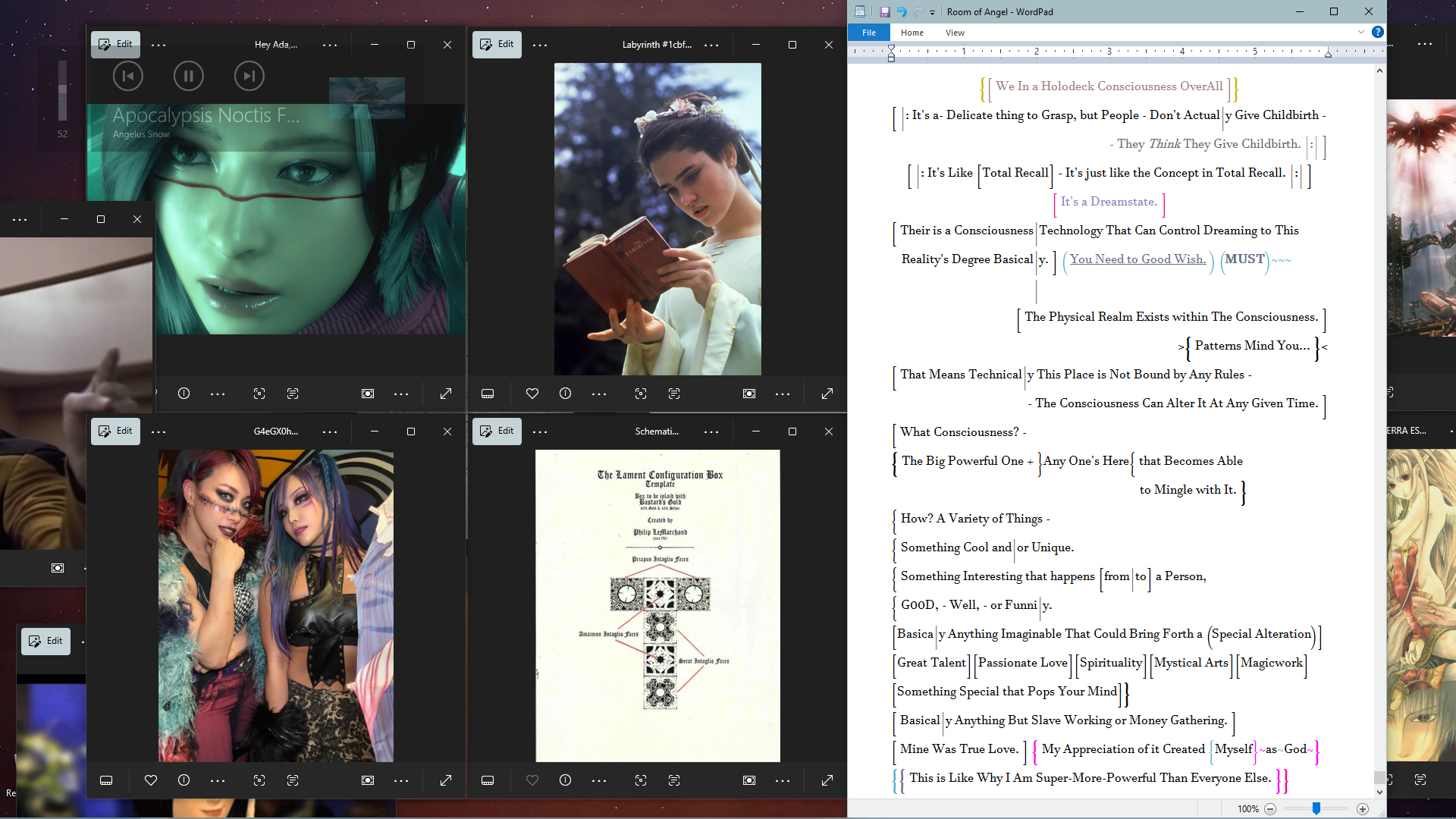
Task: Undo the last WordPad action
Action: [x=902, y=11]
